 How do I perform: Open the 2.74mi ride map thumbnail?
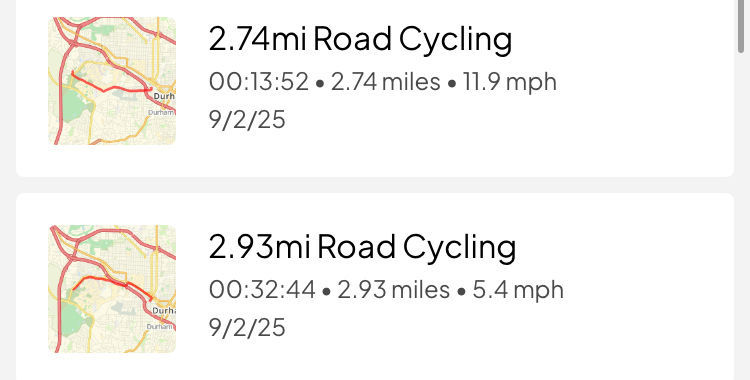[x=112, y=81]
